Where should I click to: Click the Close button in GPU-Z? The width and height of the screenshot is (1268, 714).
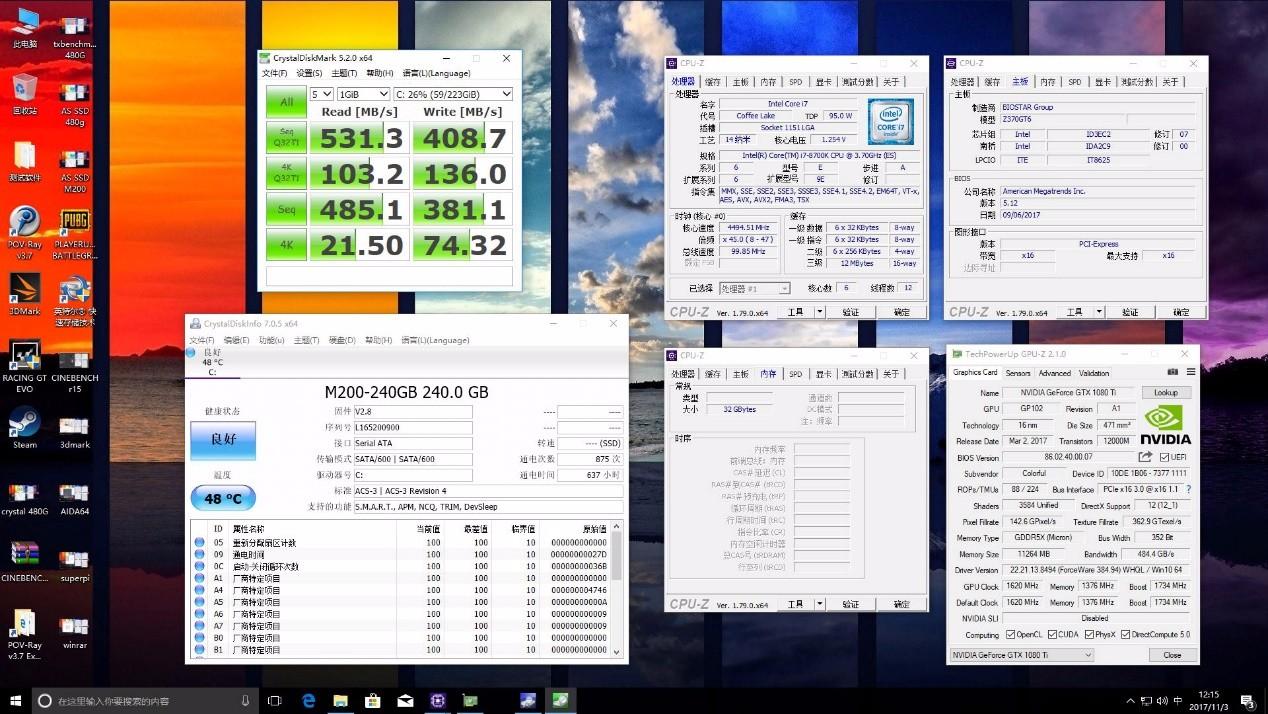(x=1172, y=655)
